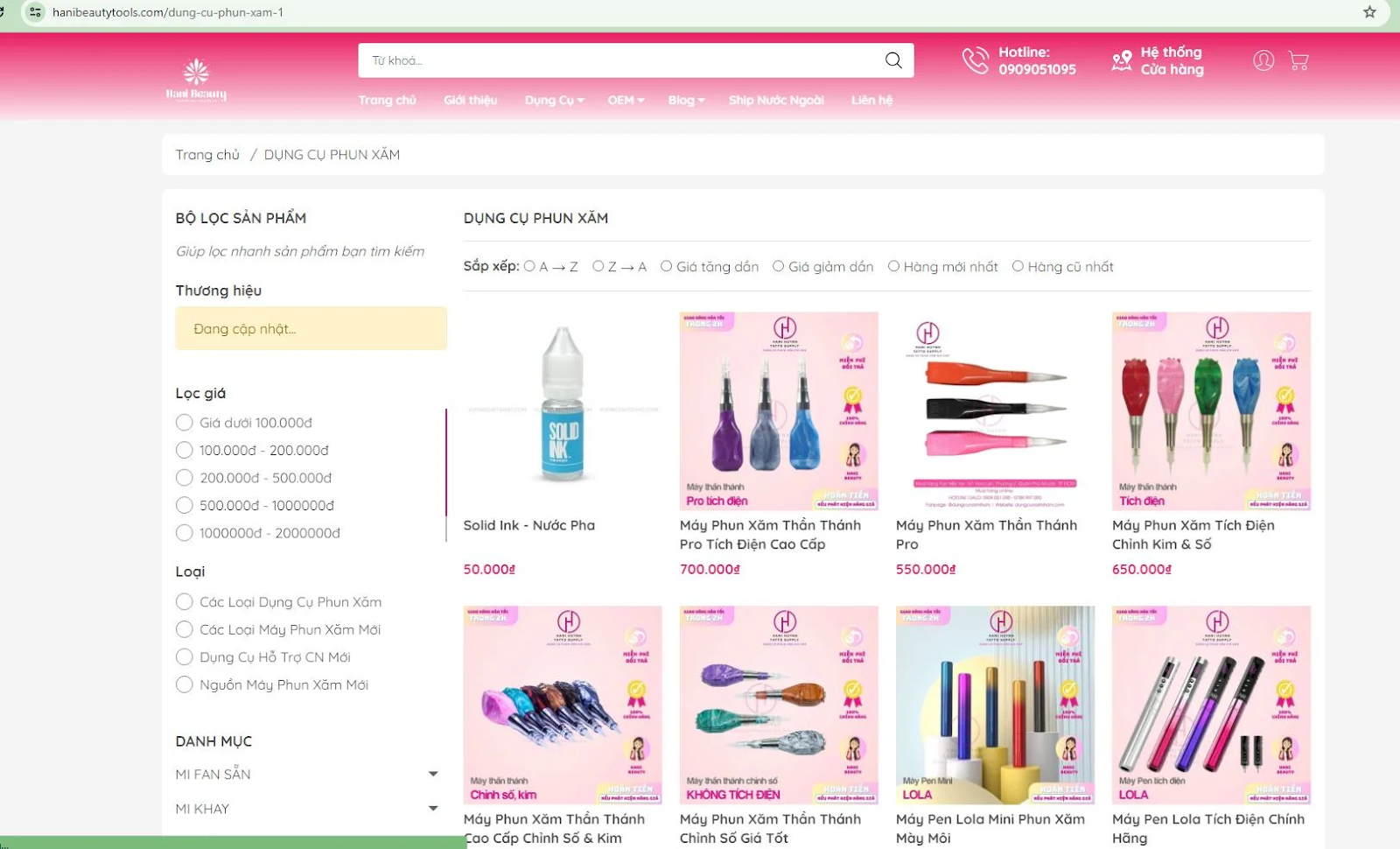This screenshot has height=849, width=1400.
Task: Open Solid Ink bottle product image
Action: [563, 411]
